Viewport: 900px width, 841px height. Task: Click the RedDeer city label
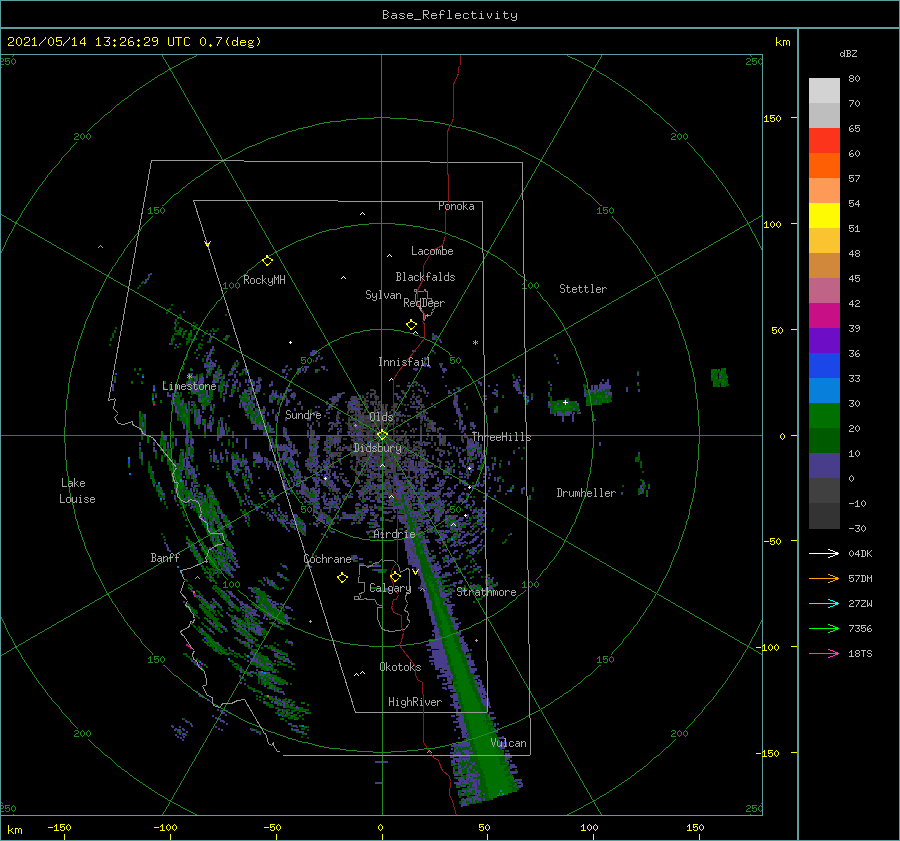[x=424, y=303]
